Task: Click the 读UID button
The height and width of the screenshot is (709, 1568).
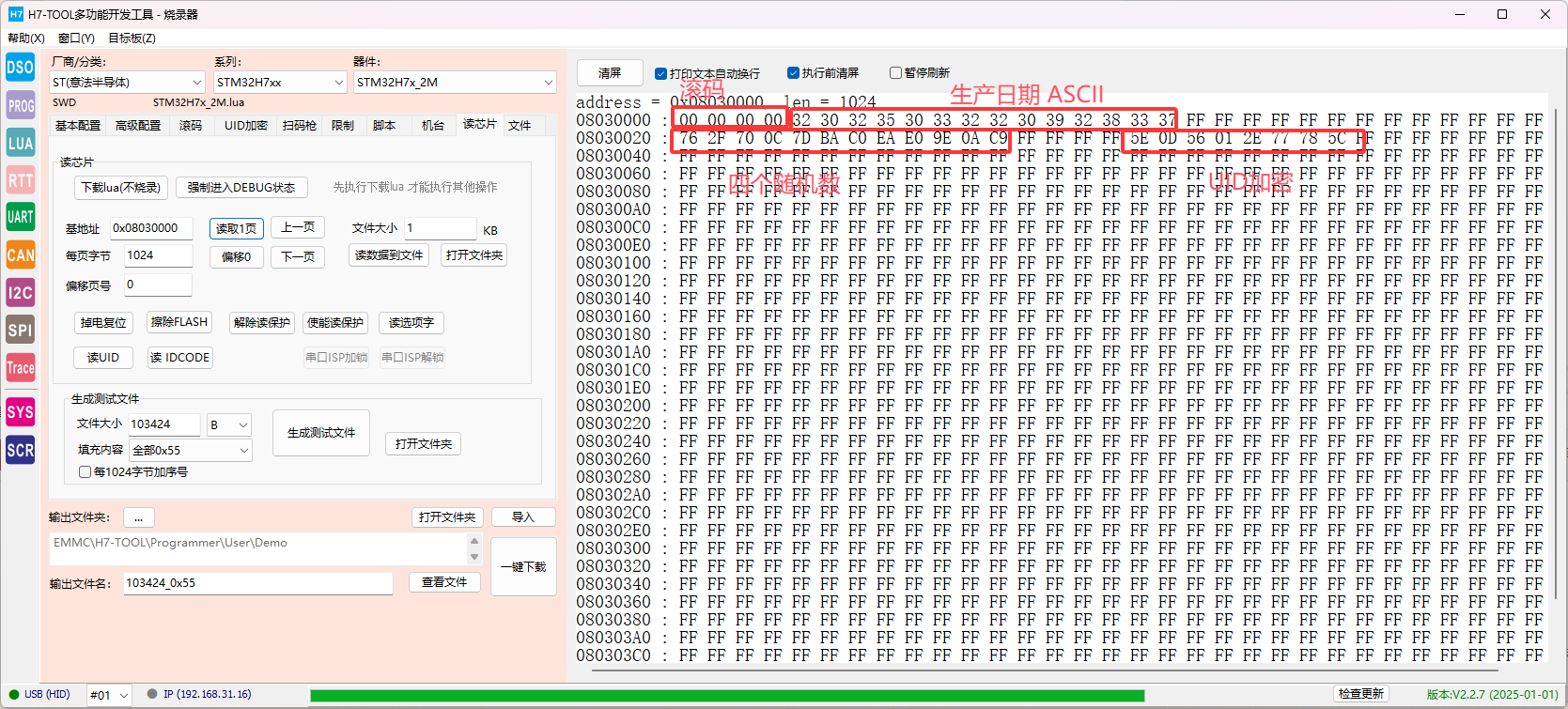Action: click(103, 357)
